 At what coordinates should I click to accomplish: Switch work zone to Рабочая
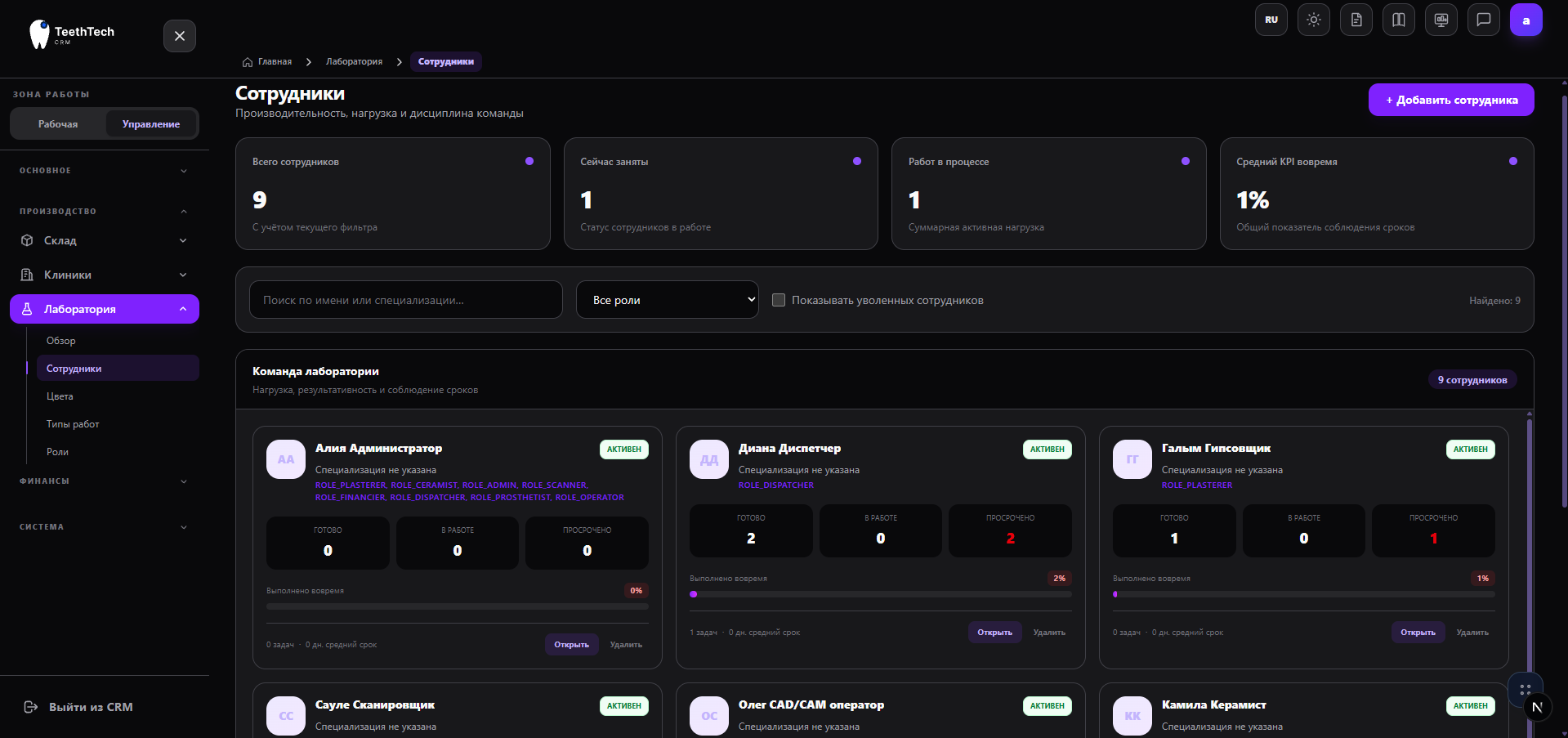pos(58,124)
